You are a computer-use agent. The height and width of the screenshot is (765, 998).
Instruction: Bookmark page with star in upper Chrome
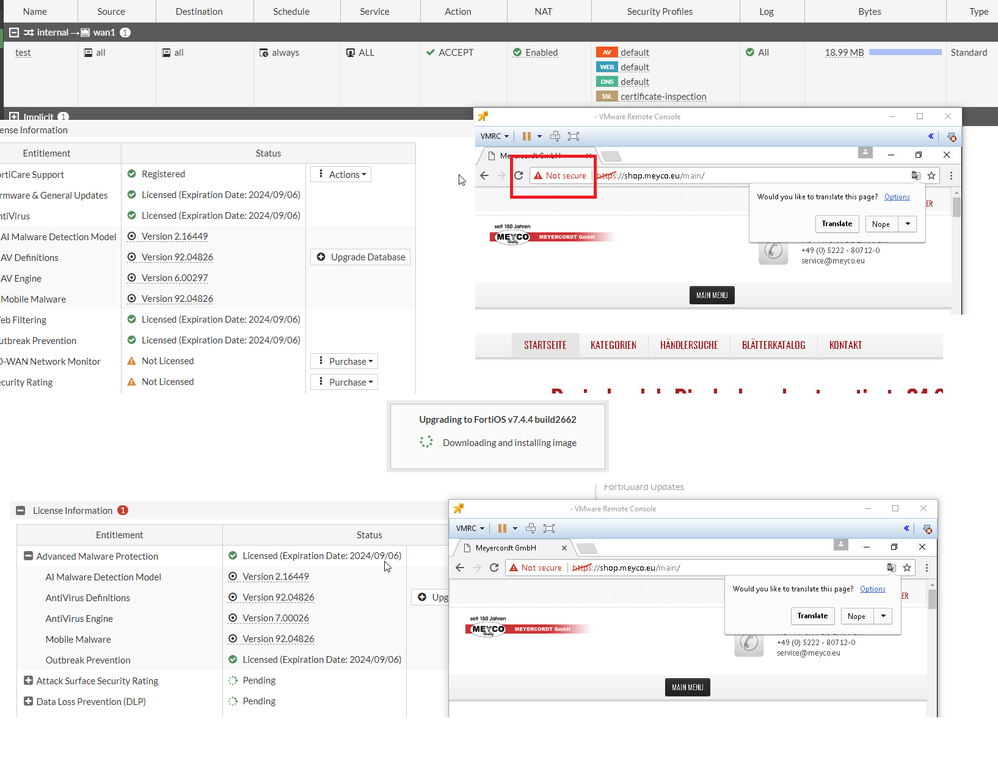tap(931, 176)
